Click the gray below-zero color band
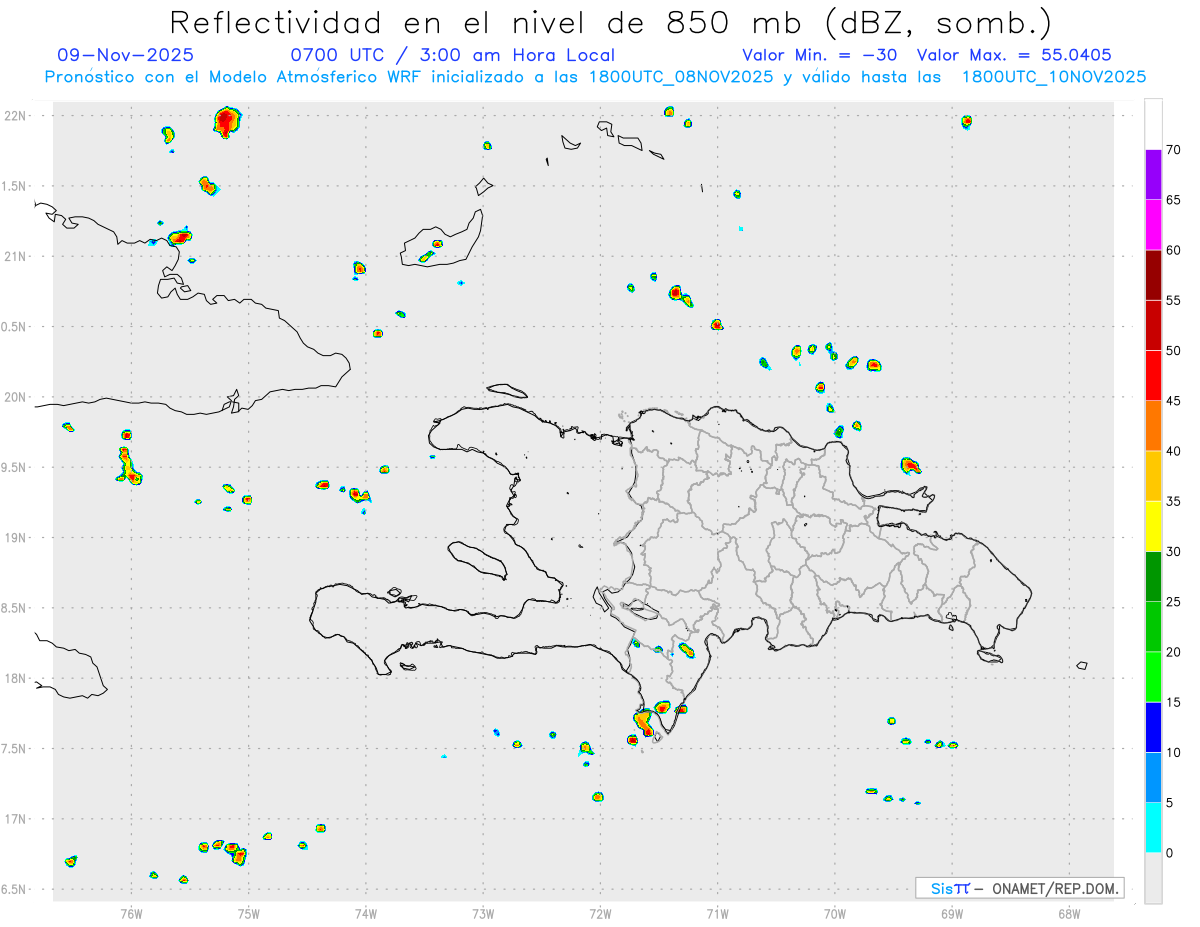Image resolution: width=1200 pixels, height=927 pixels. pyautogui.click(x=1153, y=877)
